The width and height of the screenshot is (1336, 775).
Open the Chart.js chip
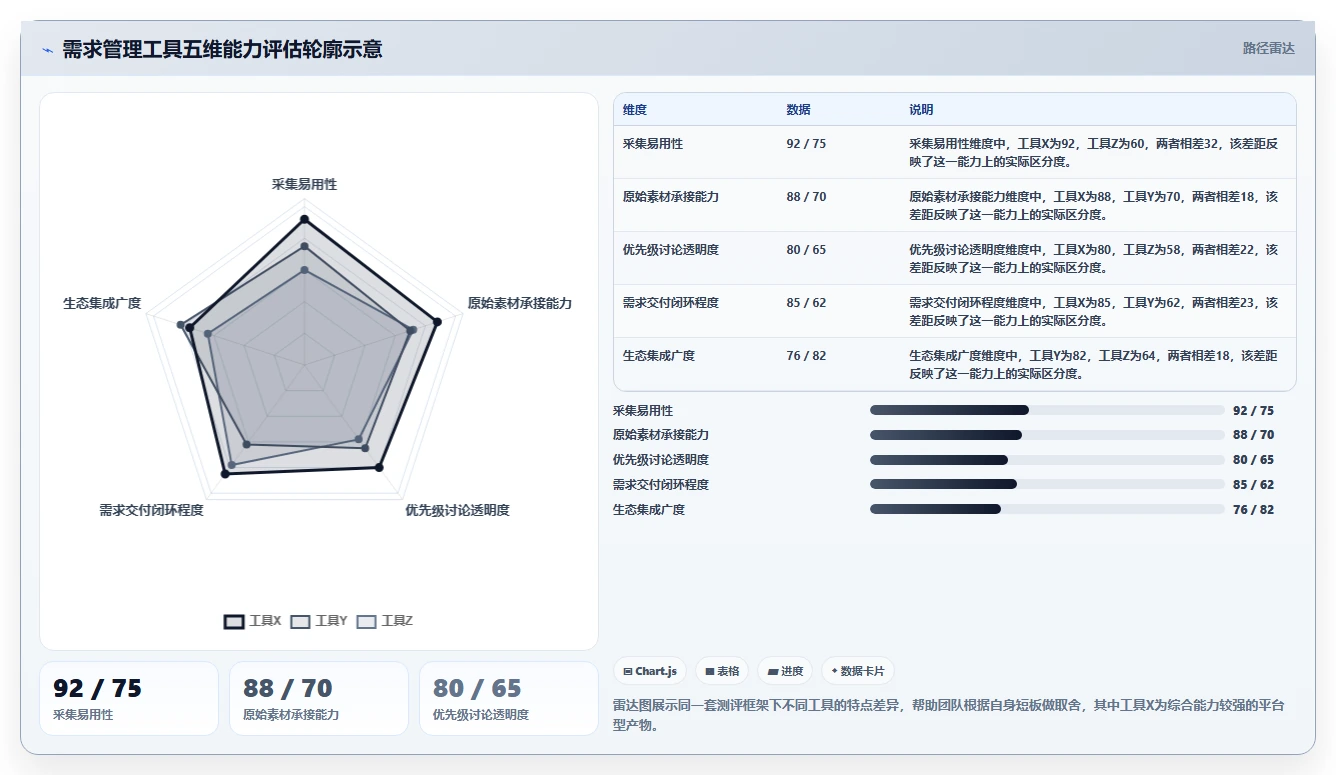pyautogui.click(x=650, y=671)
